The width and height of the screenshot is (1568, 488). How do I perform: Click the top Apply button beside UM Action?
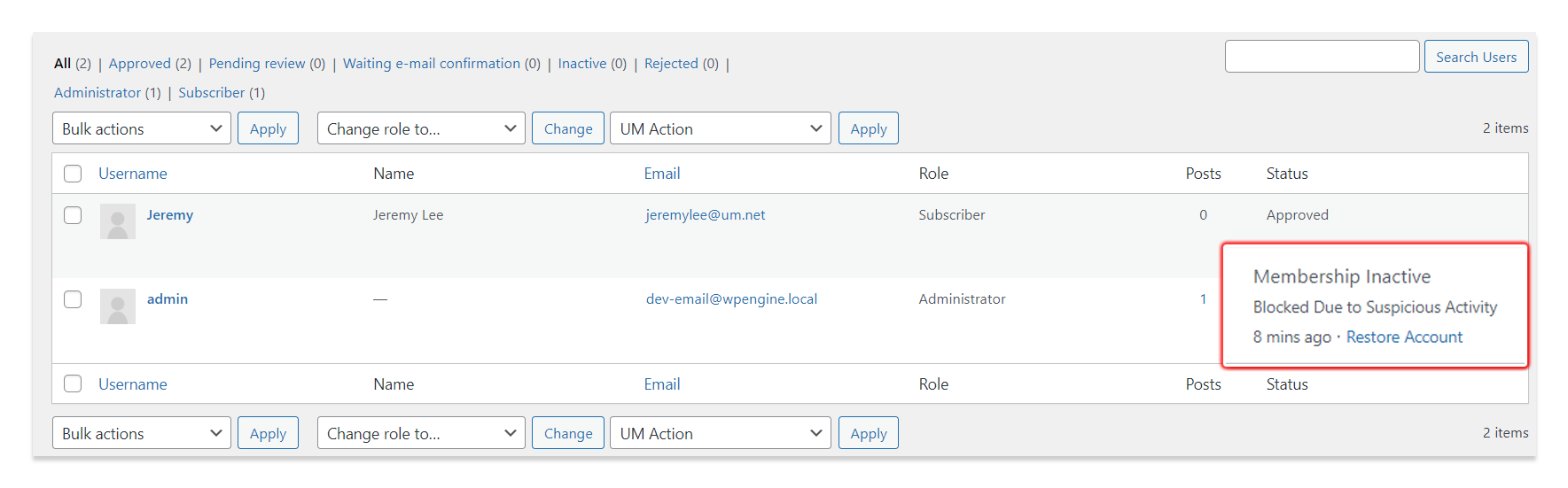click(869, 128)
